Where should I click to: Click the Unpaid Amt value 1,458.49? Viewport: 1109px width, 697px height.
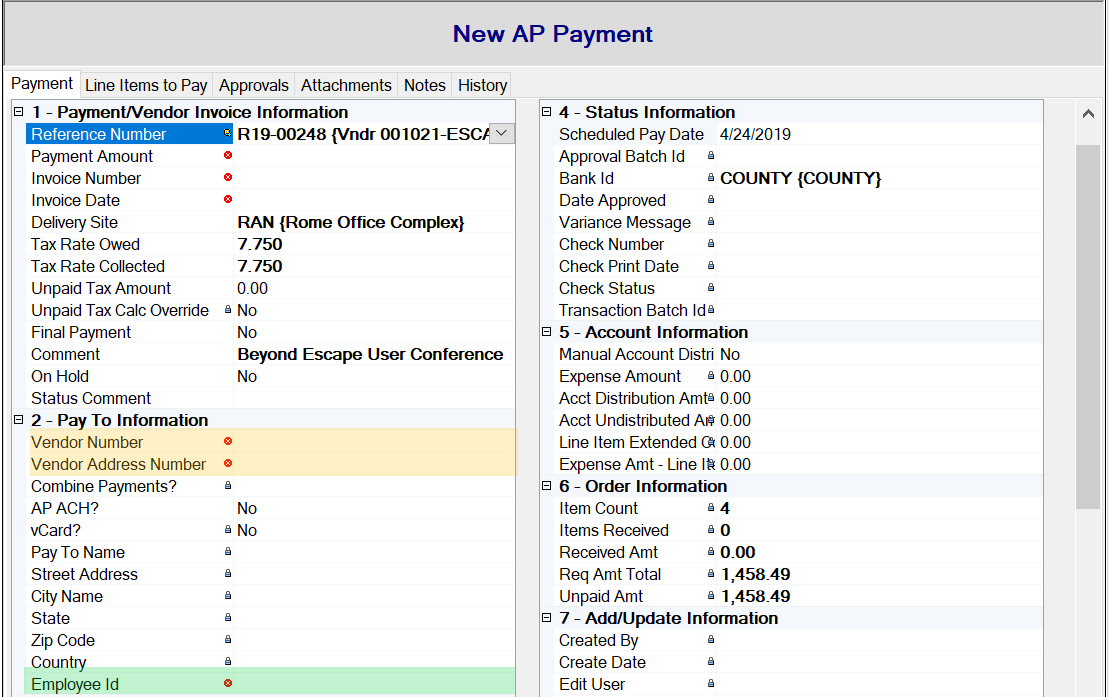click(x=755, y=596)
